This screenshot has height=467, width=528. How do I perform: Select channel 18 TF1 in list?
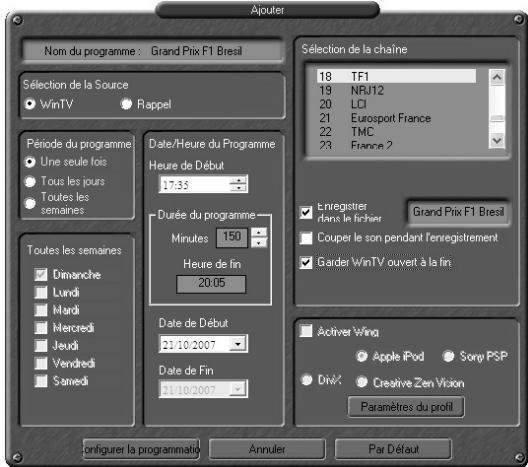[396, 76]
